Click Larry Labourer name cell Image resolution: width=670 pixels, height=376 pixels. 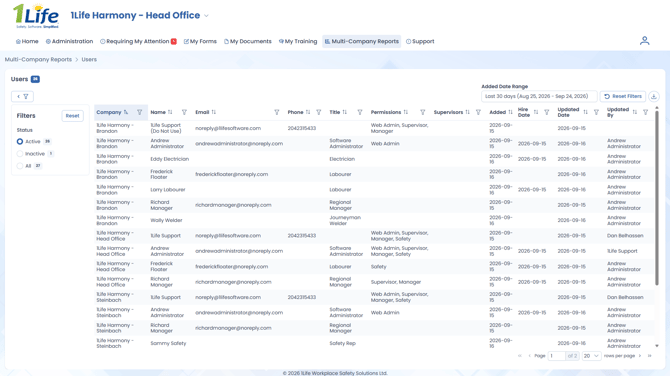168,190
